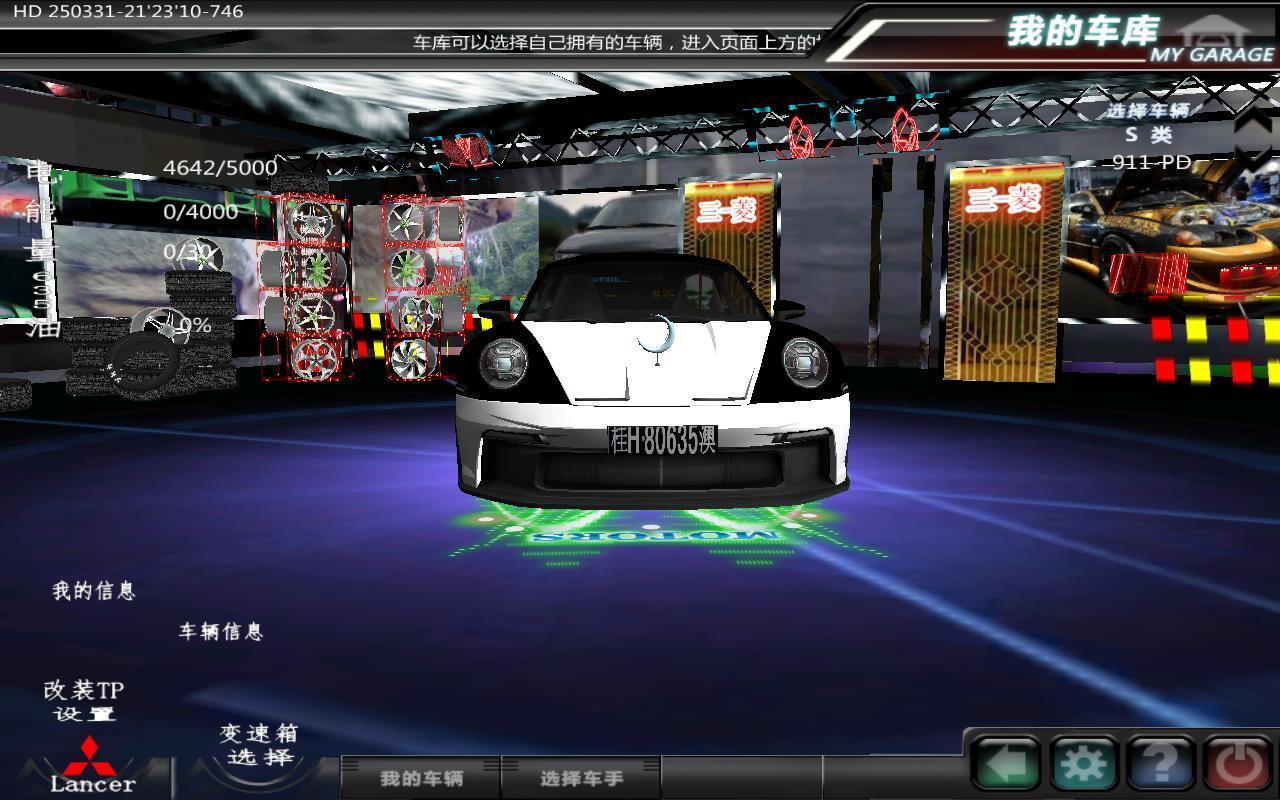Open the 我的车辆 tab
Image resolution: width=1280 pixels, height=800 pixels.
(421, 778)
